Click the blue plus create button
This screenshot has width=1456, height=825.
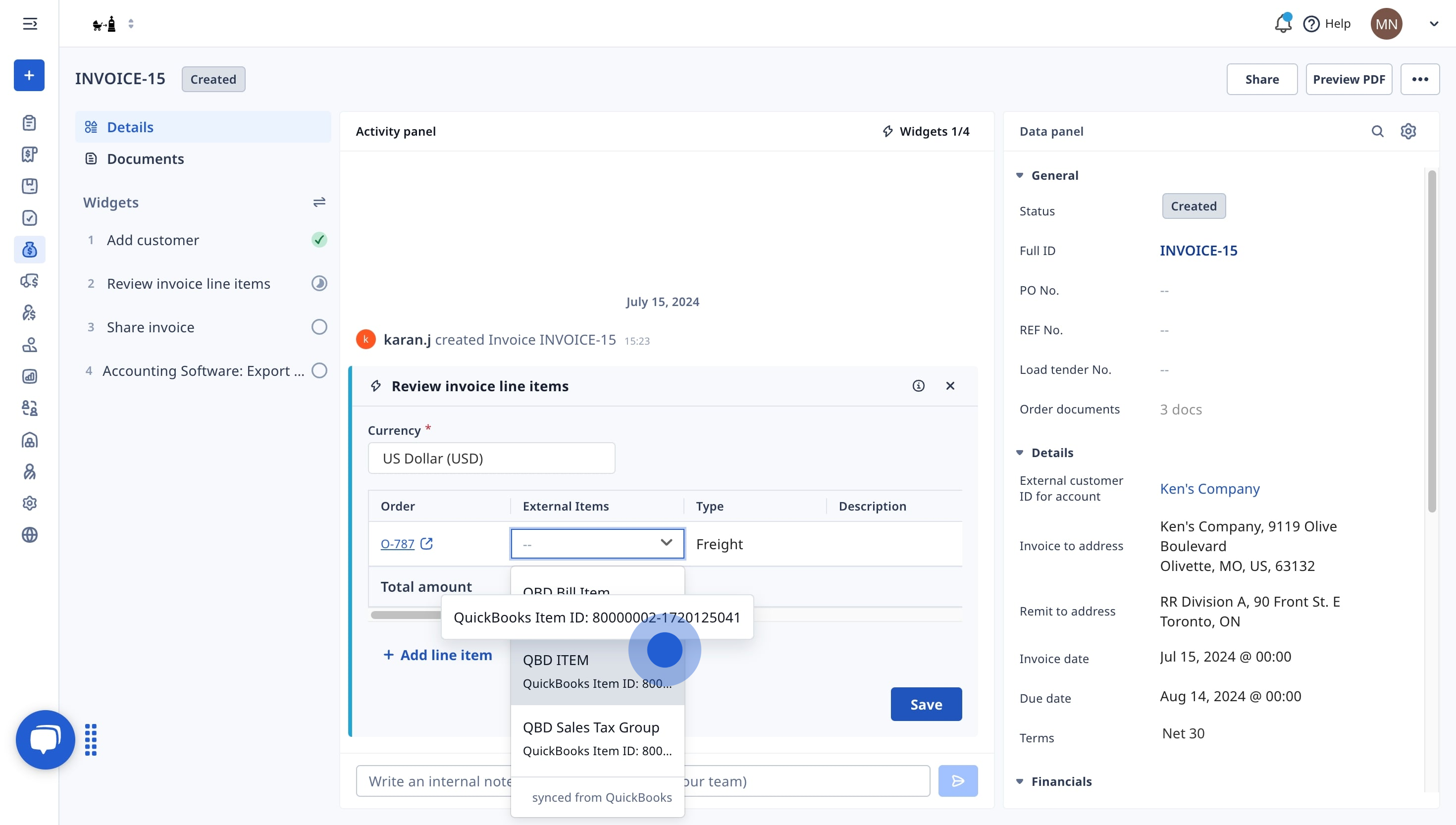click(29, 75)
